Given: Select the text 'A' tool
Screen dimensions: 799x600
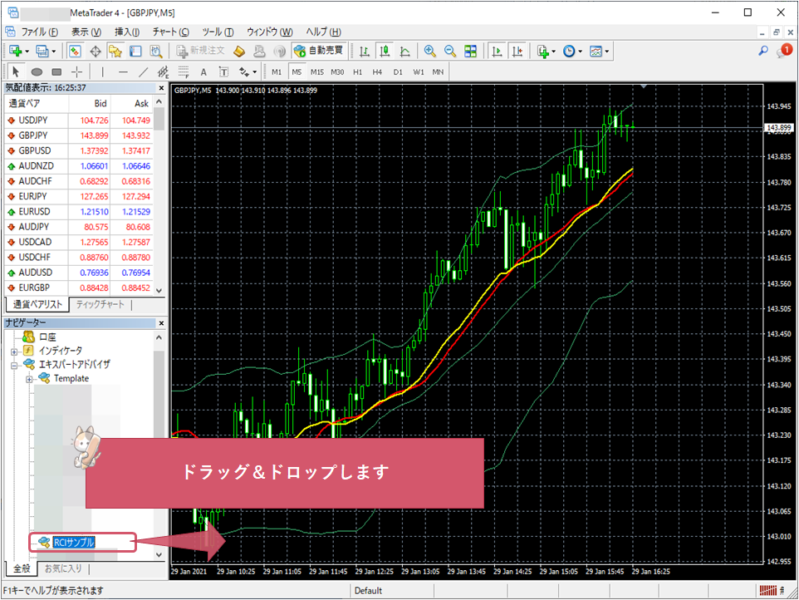Looking at the screenshot, I should [x=203, y=72].
